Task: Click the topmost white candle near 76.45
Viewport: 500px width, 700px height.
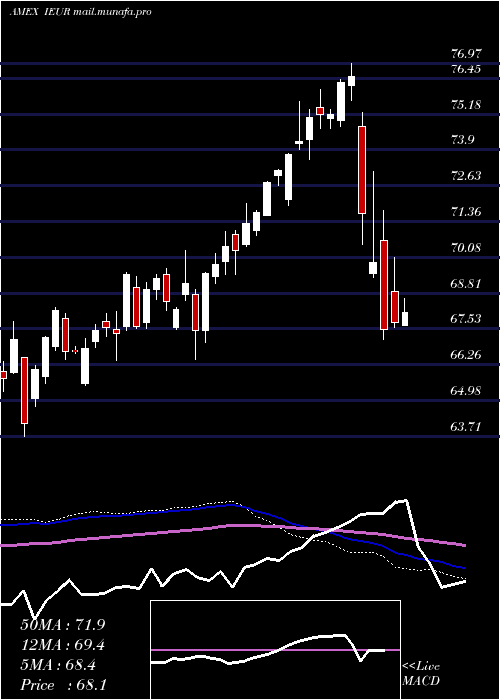Action: tap(351, 81)
